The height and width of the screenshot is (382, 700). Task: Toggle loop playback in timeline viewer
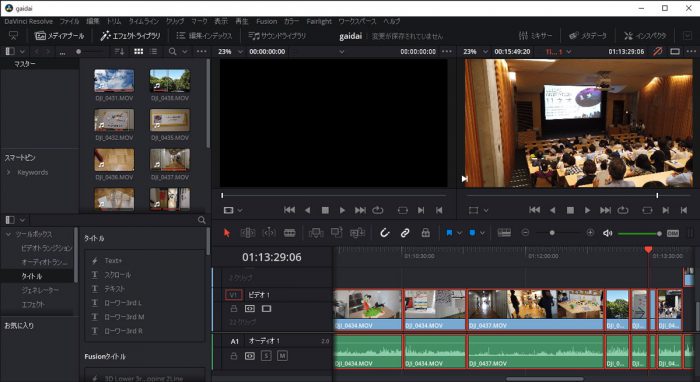pyautogui.click(x=623, y=210)
